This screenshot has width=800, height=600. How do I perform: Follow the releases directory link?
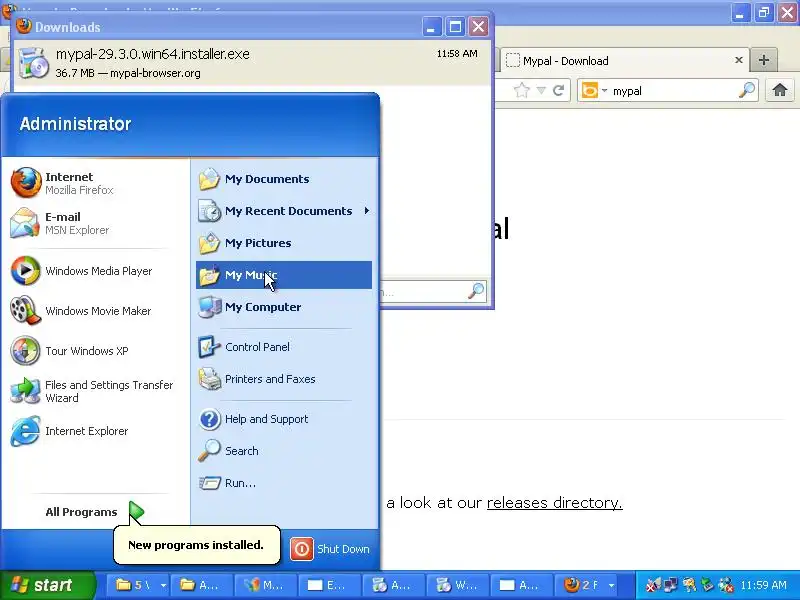(x=555, y=503)
